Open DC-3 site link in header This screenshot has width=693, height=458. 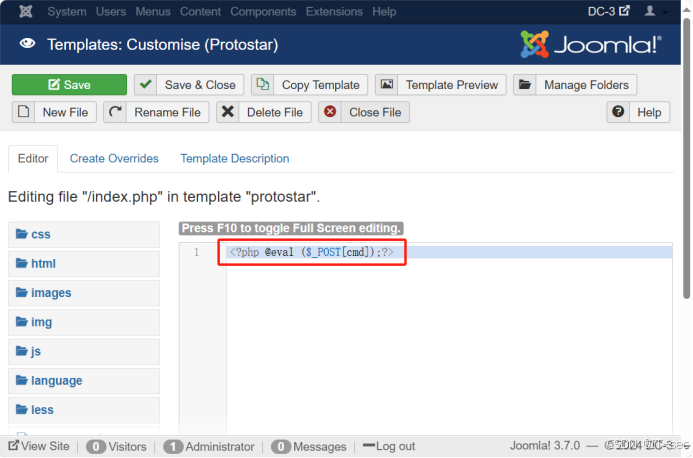609,11
